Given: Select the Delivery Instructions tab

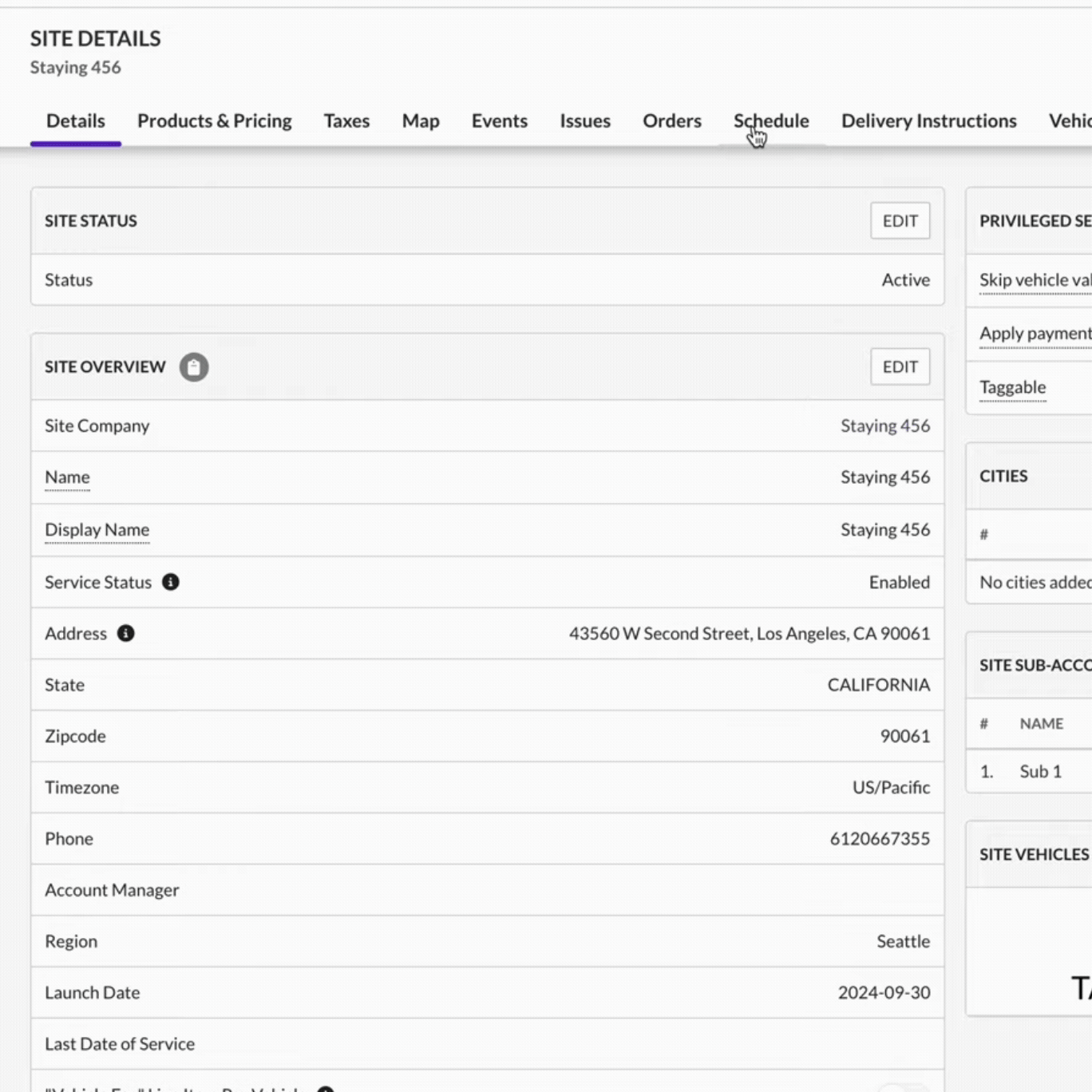Looking at the screenshot, I should click(x=929, y=121).
